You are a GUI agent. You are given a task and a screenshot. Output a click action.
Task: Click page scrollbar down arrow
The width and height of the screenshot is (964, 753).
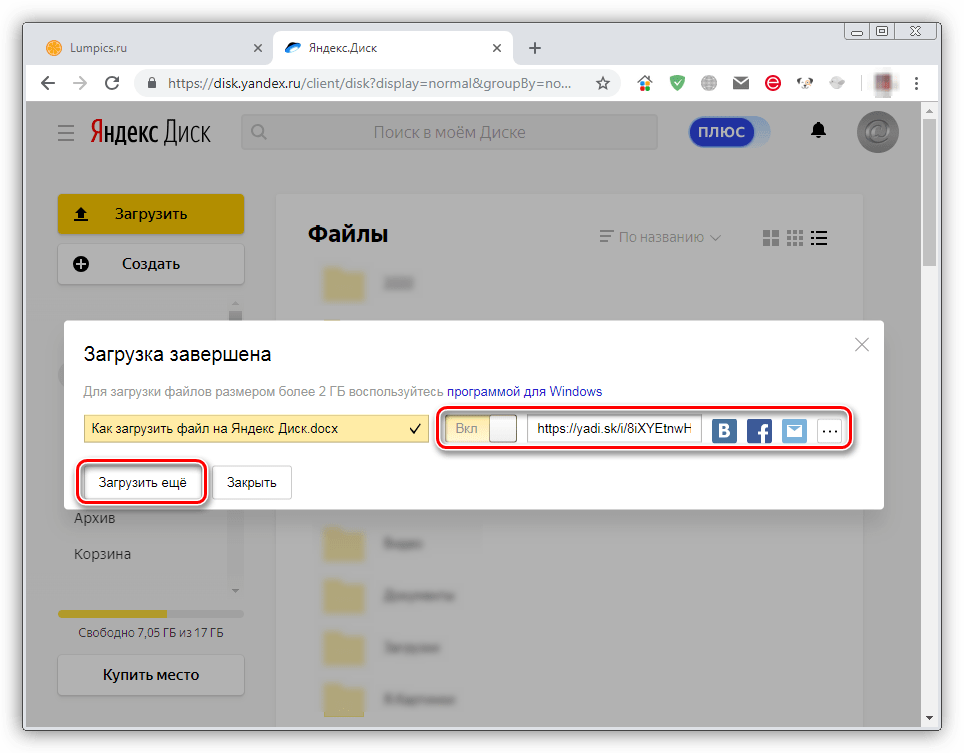[x=928, y=718]
